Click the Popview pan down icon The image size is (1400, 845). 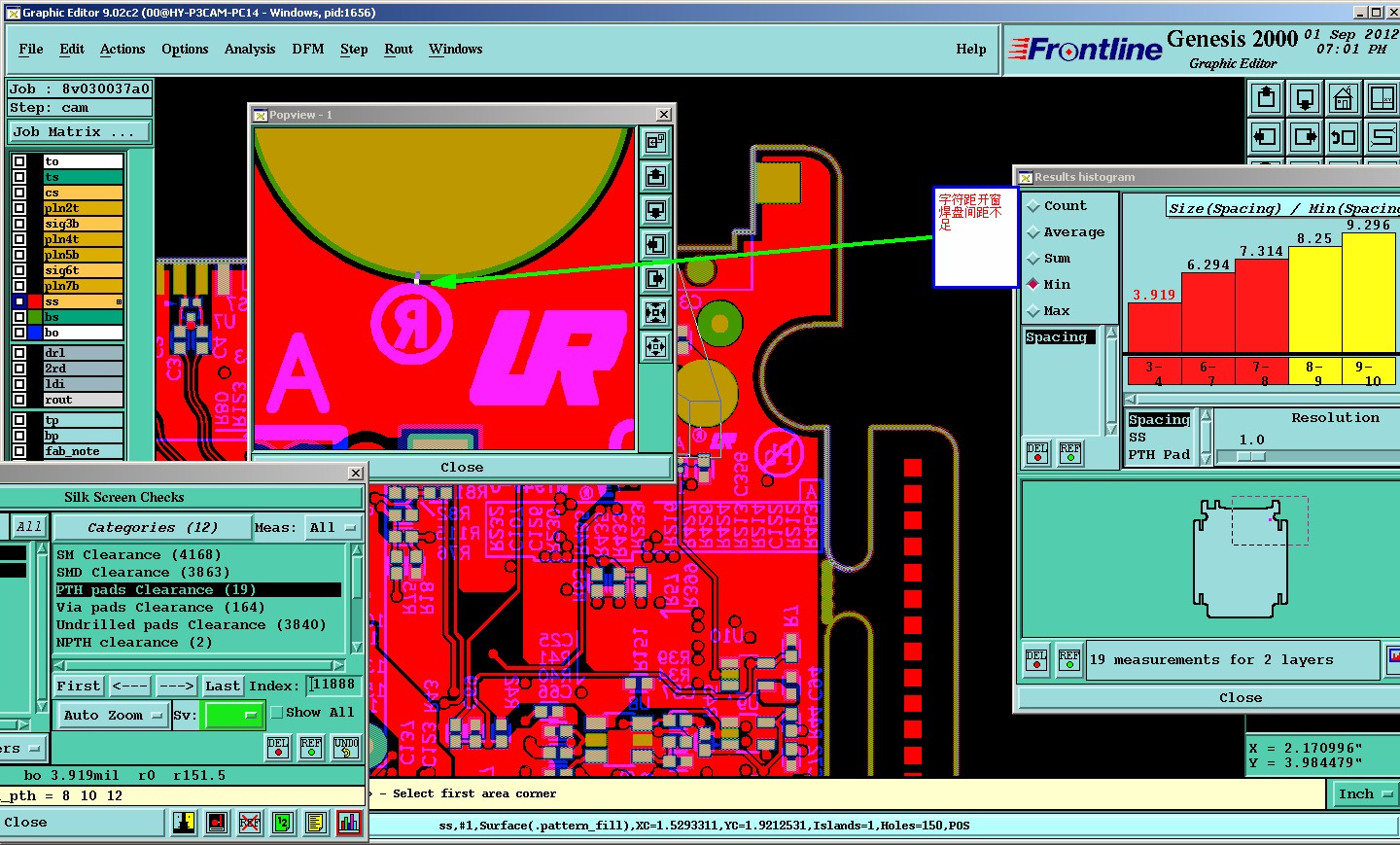[656, 210]
